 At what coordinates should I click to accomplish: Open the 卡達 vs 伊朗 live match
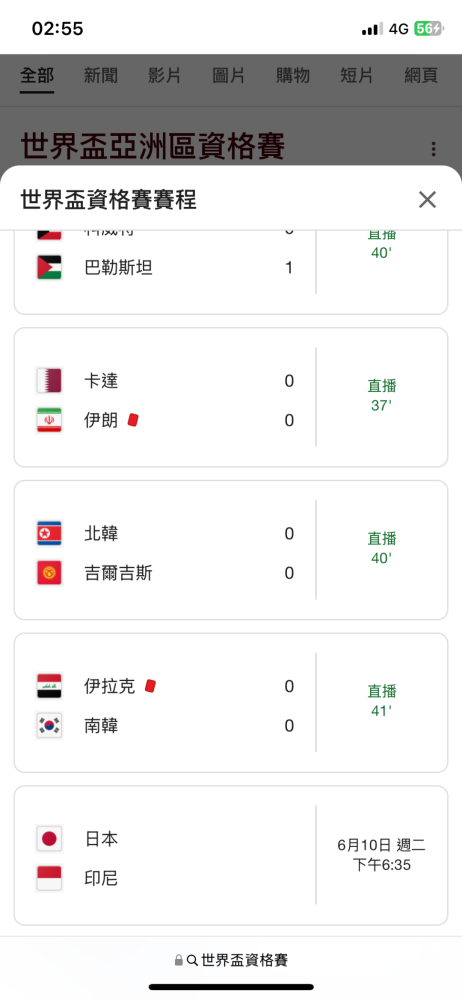click(231, 397)
